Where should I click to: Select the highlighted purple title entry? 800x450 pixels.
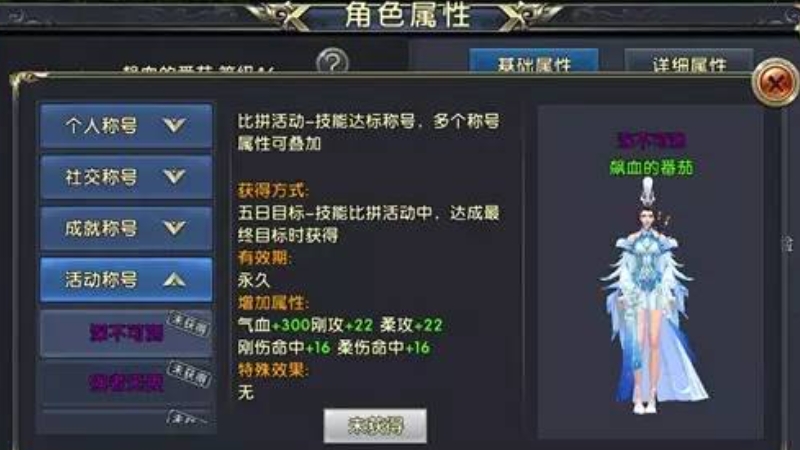[x=126, y=333]
